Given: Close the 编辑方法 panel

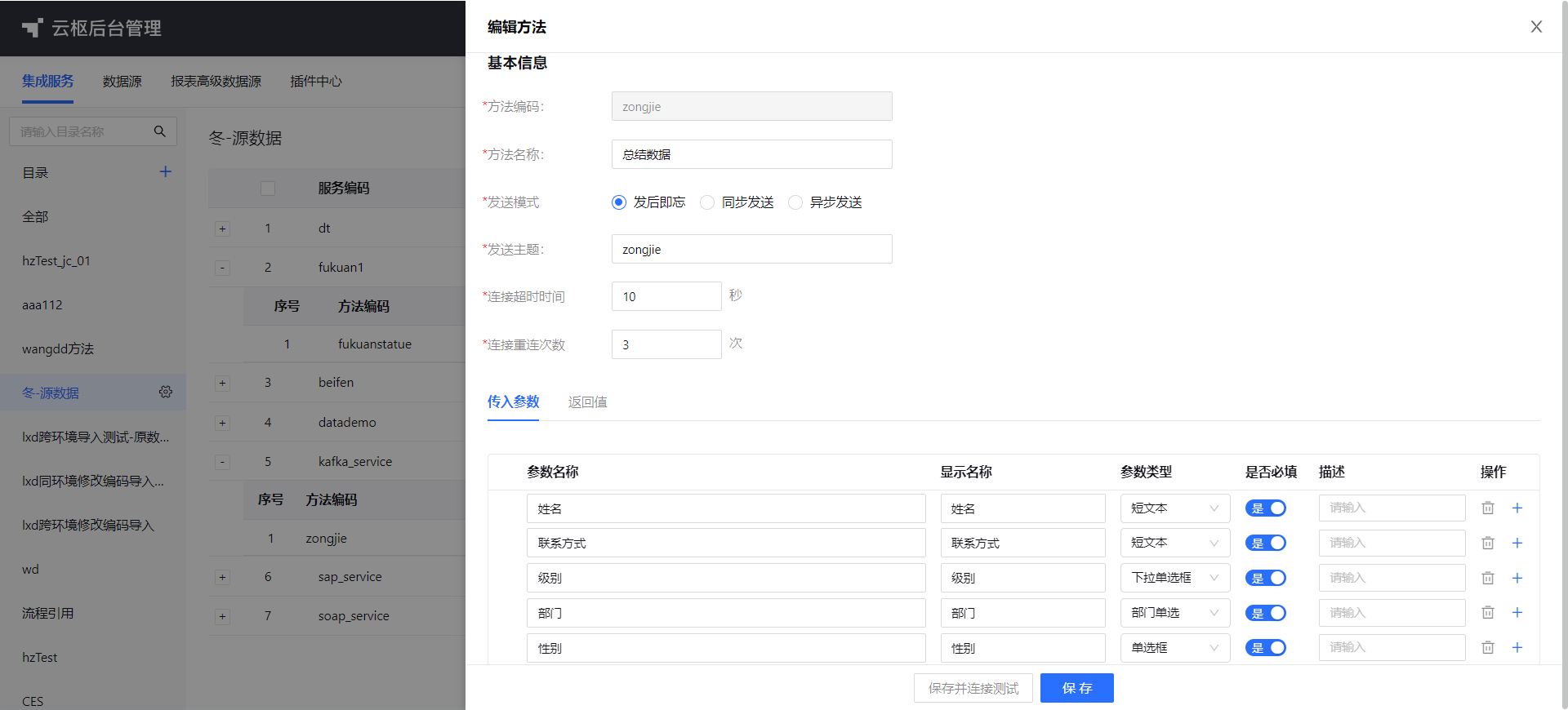Looking at the screenshot, I should [x=1536, y=27].
